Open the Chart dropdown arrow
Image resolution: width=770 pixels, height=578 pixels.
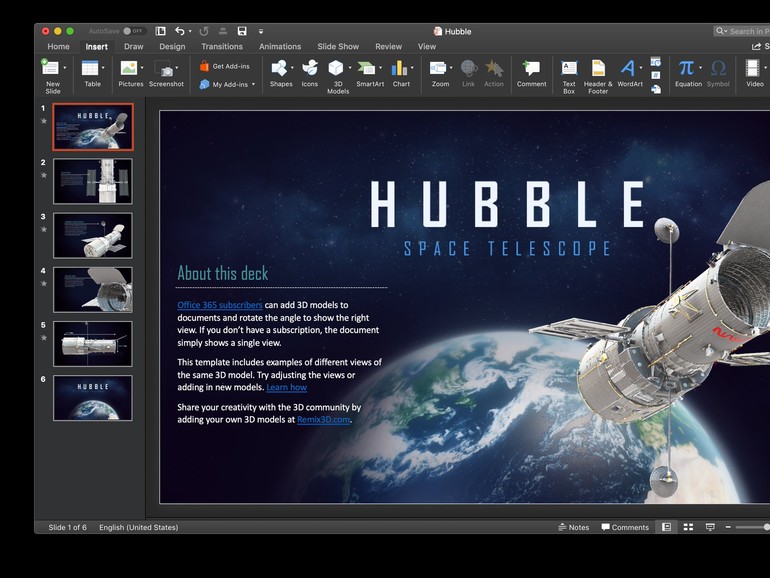pos(412,68)
